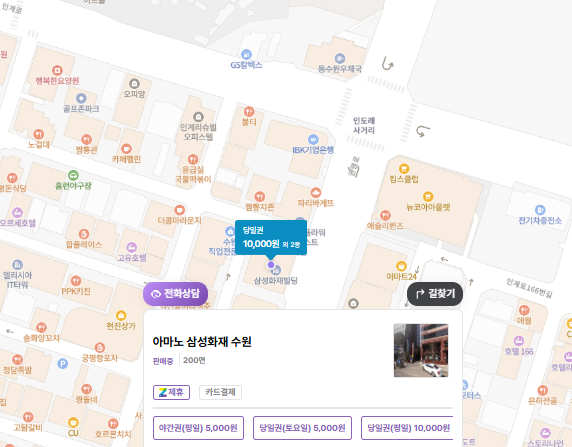The width and height of the screenshot is (572, 447).
Task: Click the 짬뽕지존 restaurant icon
Action: 259,197
